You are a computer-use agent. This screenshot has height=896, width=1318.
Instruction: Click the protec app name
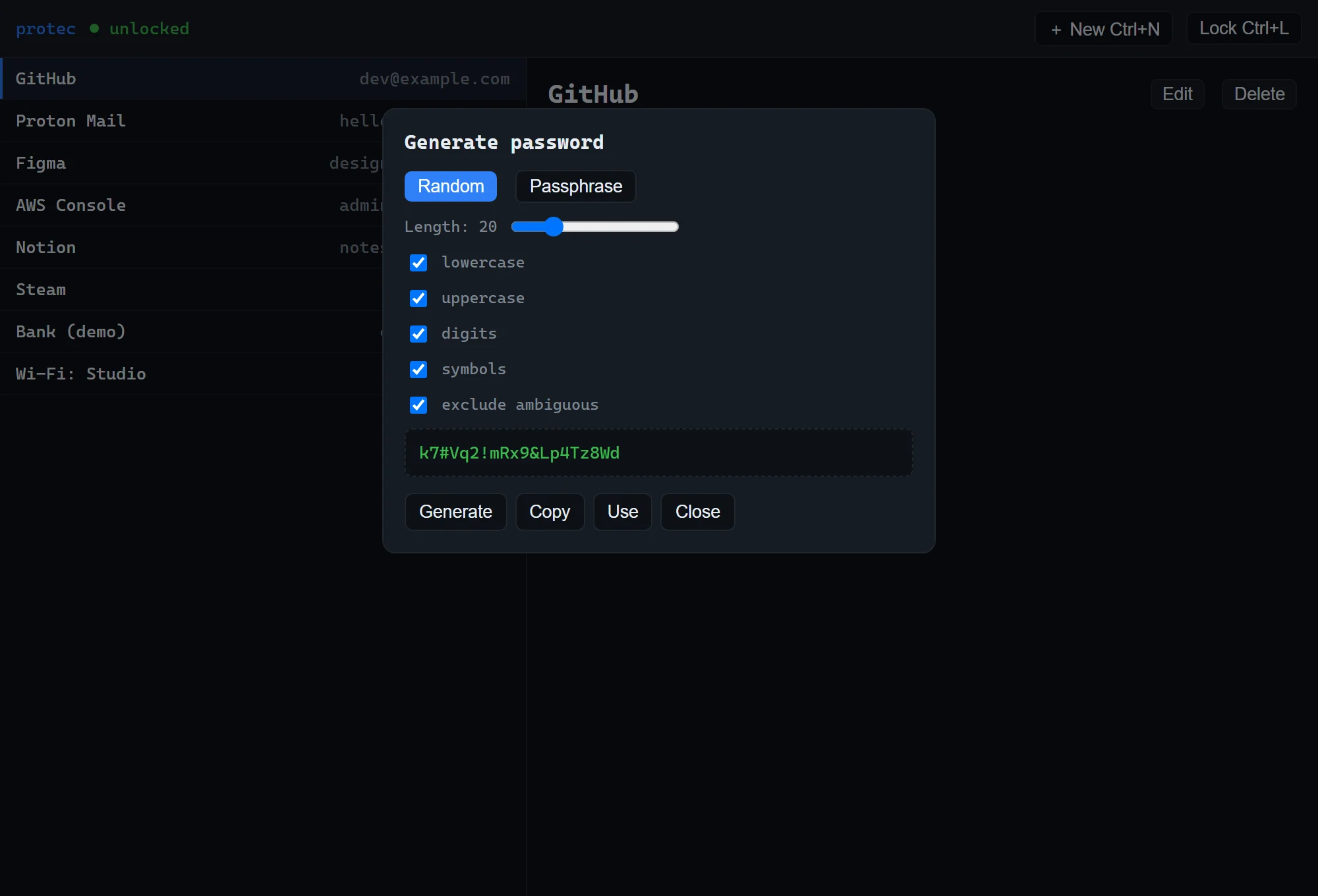click(45, 29)
